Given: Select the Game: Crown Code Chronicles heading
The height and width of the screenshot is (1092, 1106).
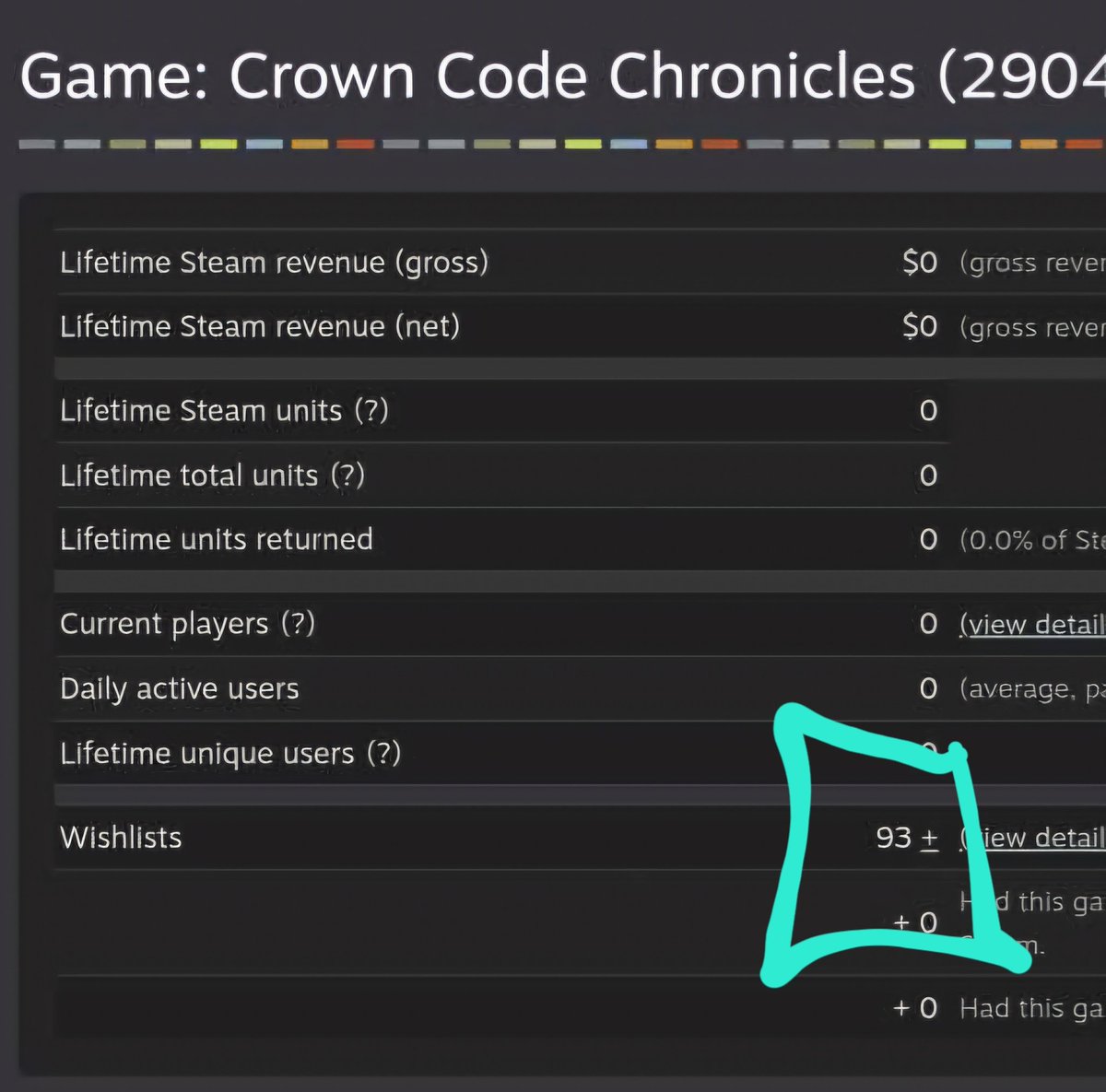Looking at the screenshot, I should pyautogui.click(x=562, y=76).
